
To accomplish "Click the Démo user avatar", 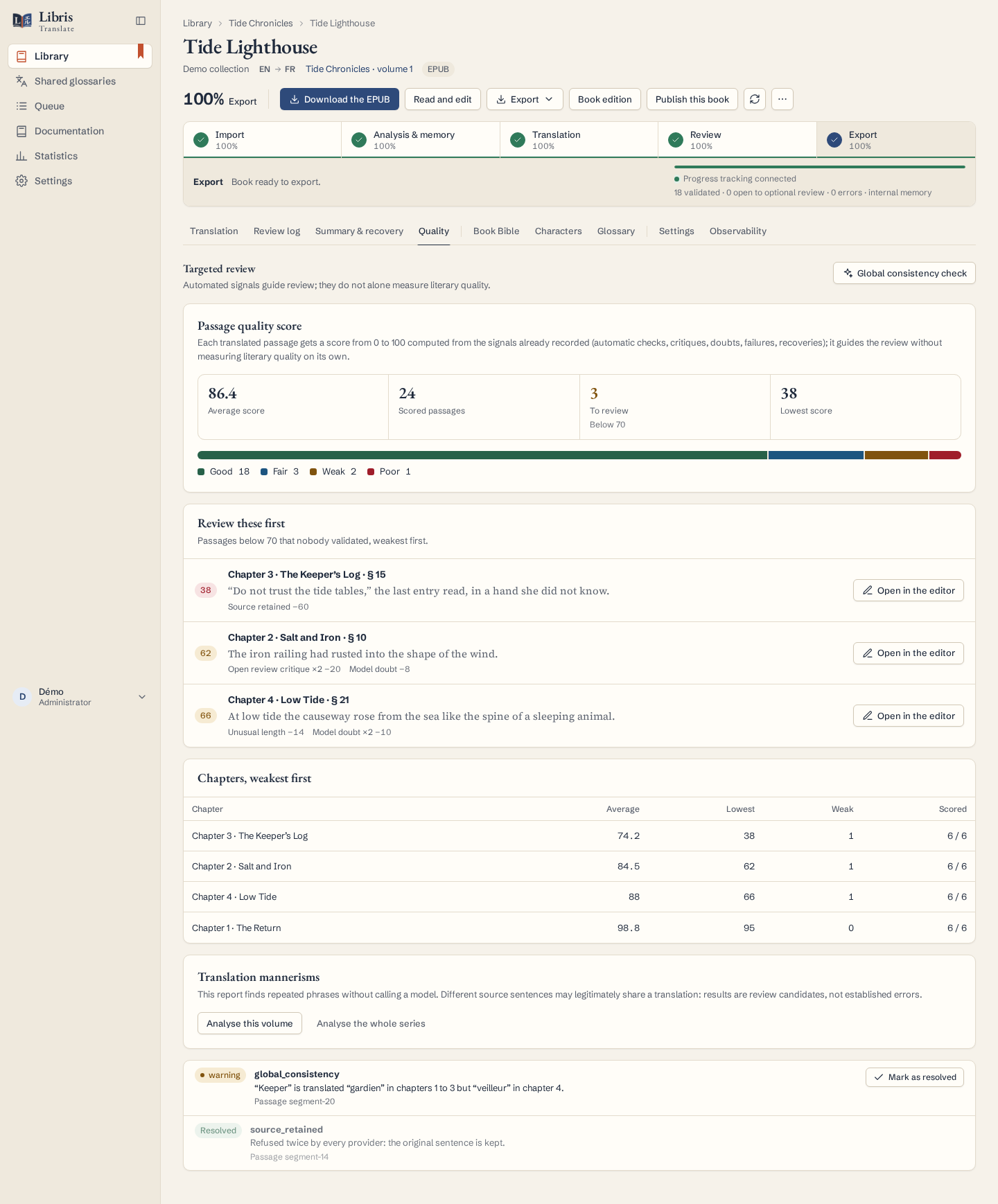I will point(22,697).
